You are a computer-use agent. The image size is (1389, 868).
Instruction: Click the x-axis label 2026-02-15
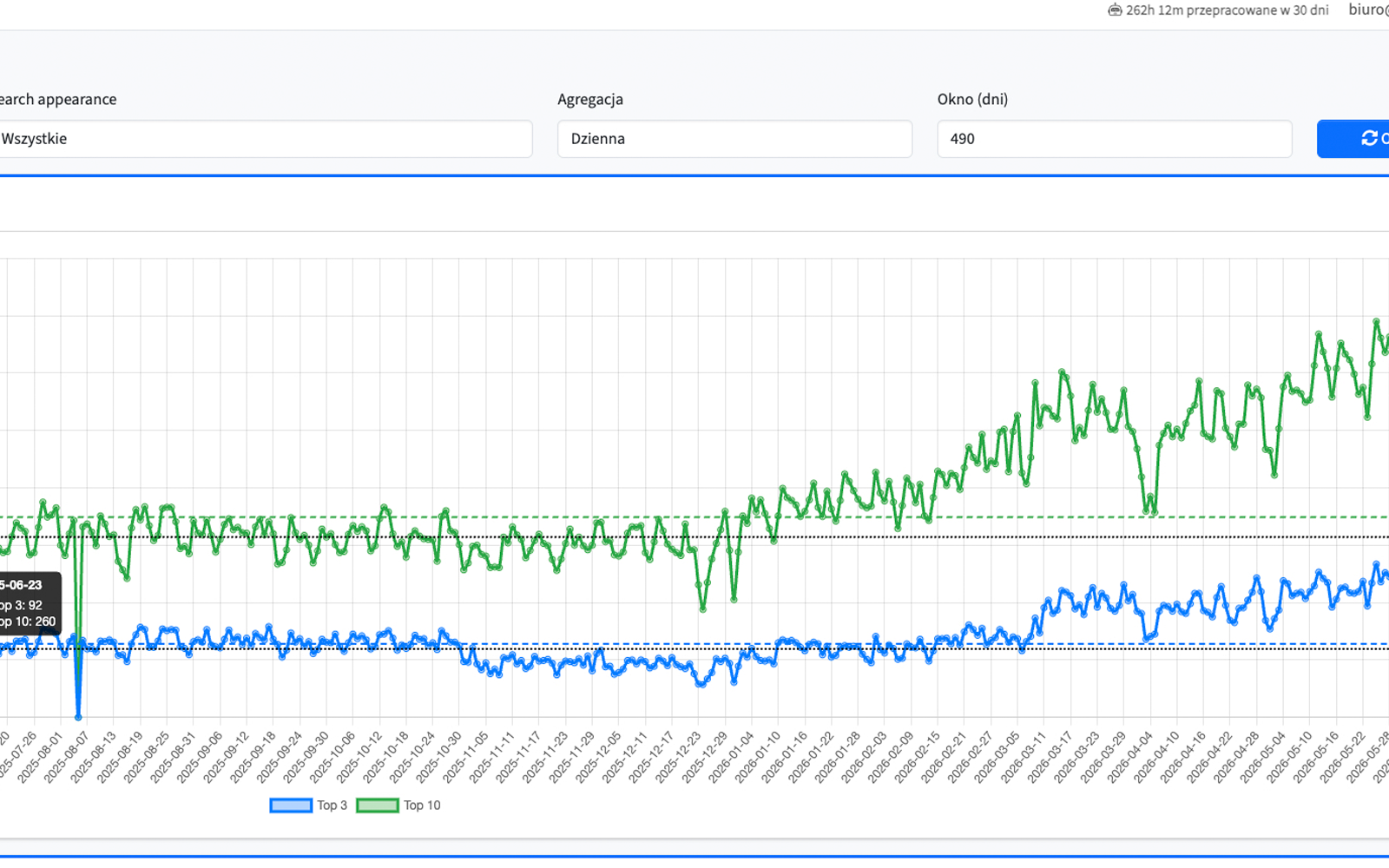click(x=916, y=758)
